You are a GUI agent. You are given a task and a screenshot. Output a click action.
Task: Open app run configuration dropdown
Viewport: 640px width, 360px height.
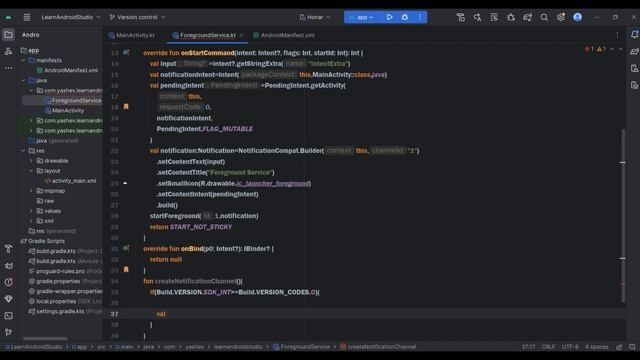click(x=362, y=17)
